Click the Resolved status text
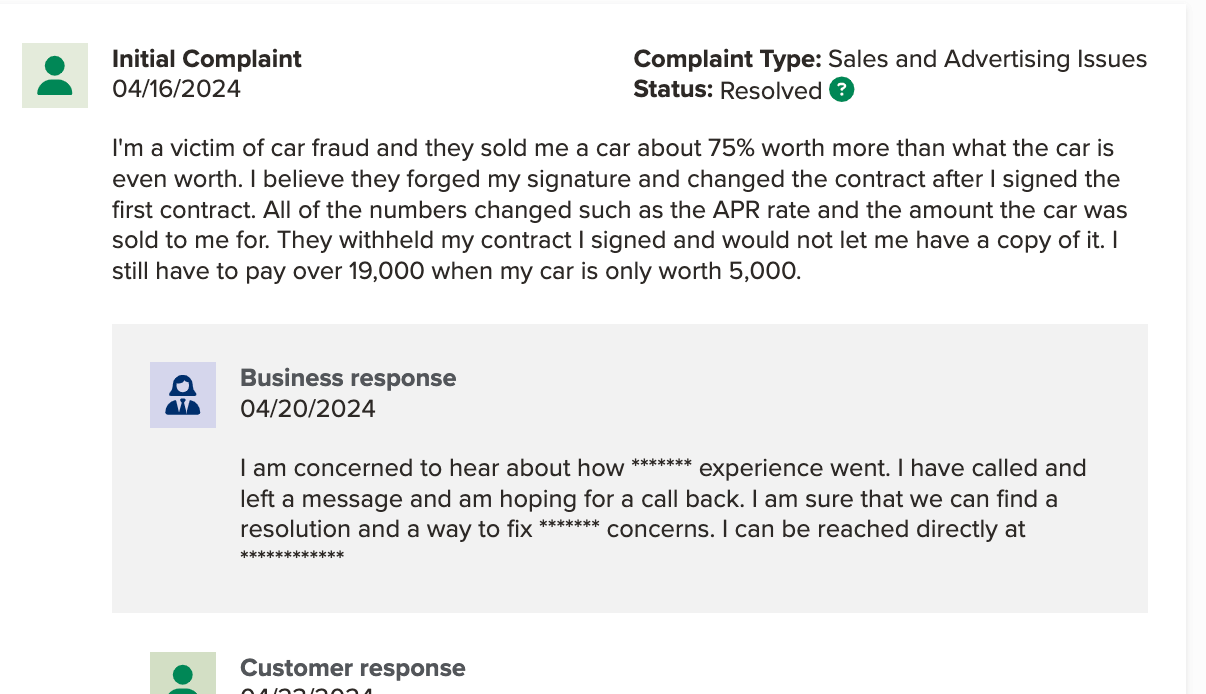The width and height of the screenshot is (1206, 694). [x=771, y=91]
